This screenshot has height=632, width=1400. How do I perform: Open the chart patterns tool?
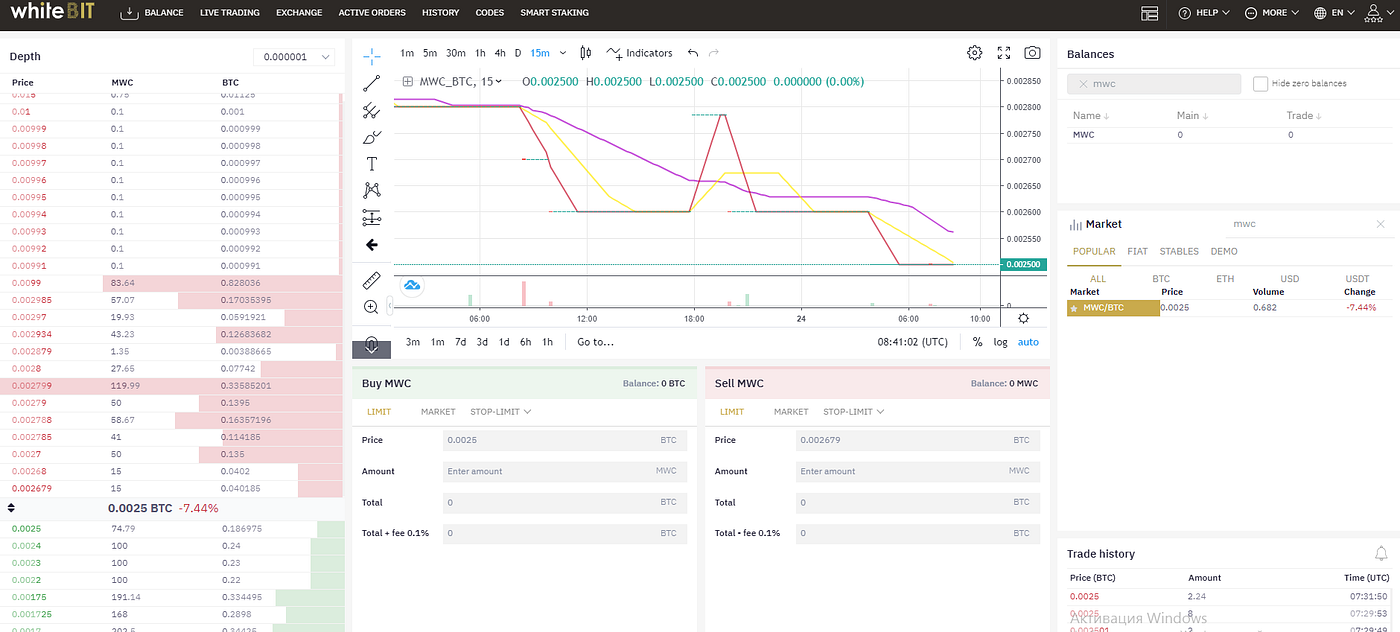click(371, 190)
